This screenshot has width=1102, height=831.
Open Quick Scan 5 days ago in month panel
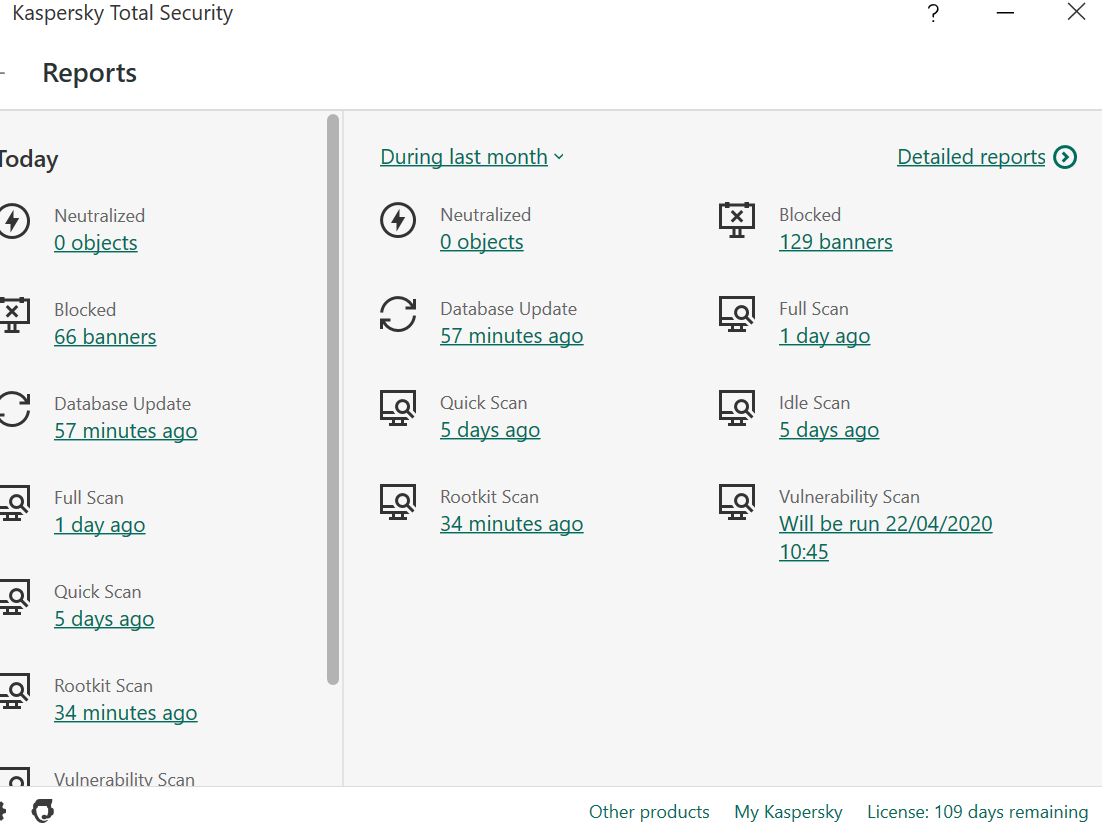click(x=490, y=430)
